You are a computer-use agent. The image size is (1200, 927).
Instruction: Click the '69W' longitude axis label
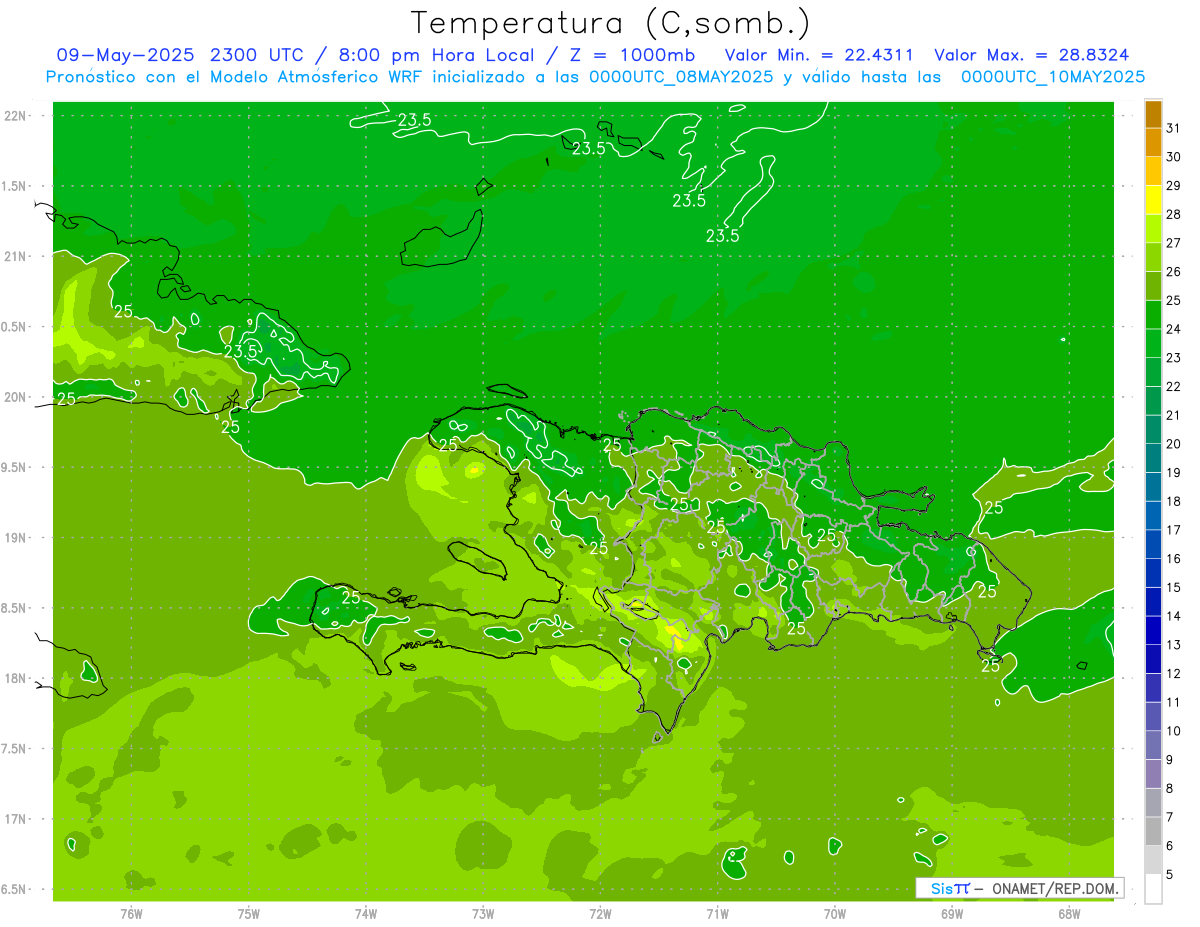(x=952, y=913)
